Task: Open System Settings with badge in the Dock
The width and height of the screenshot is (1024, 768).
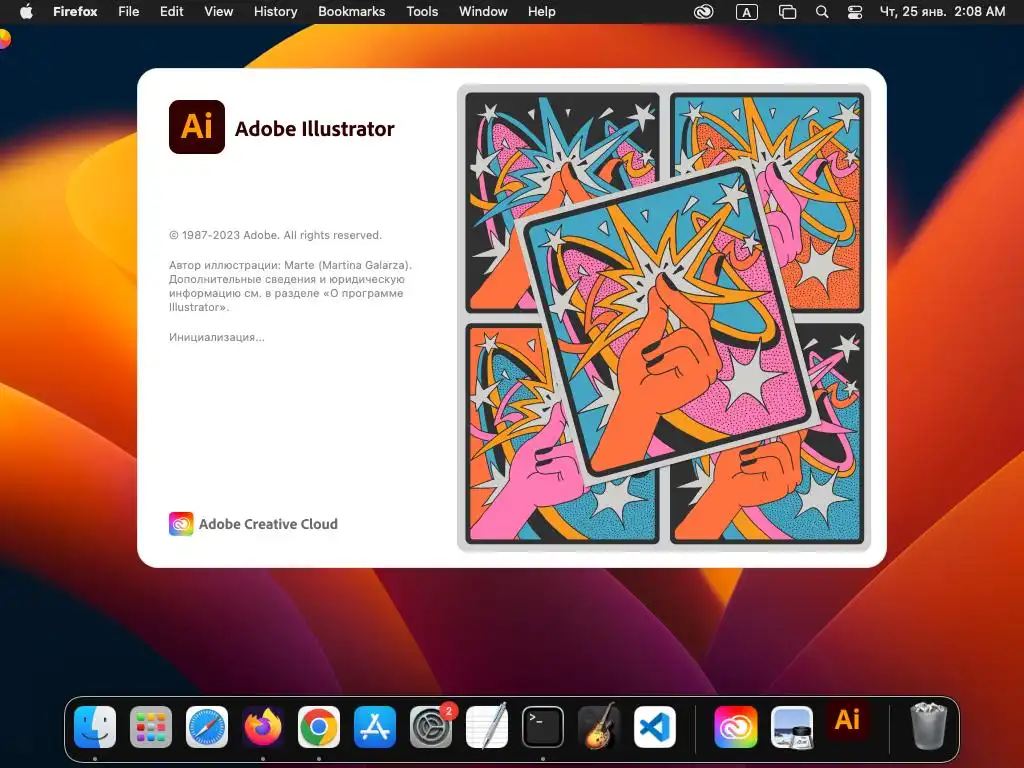Action: (x=431, y=727)
